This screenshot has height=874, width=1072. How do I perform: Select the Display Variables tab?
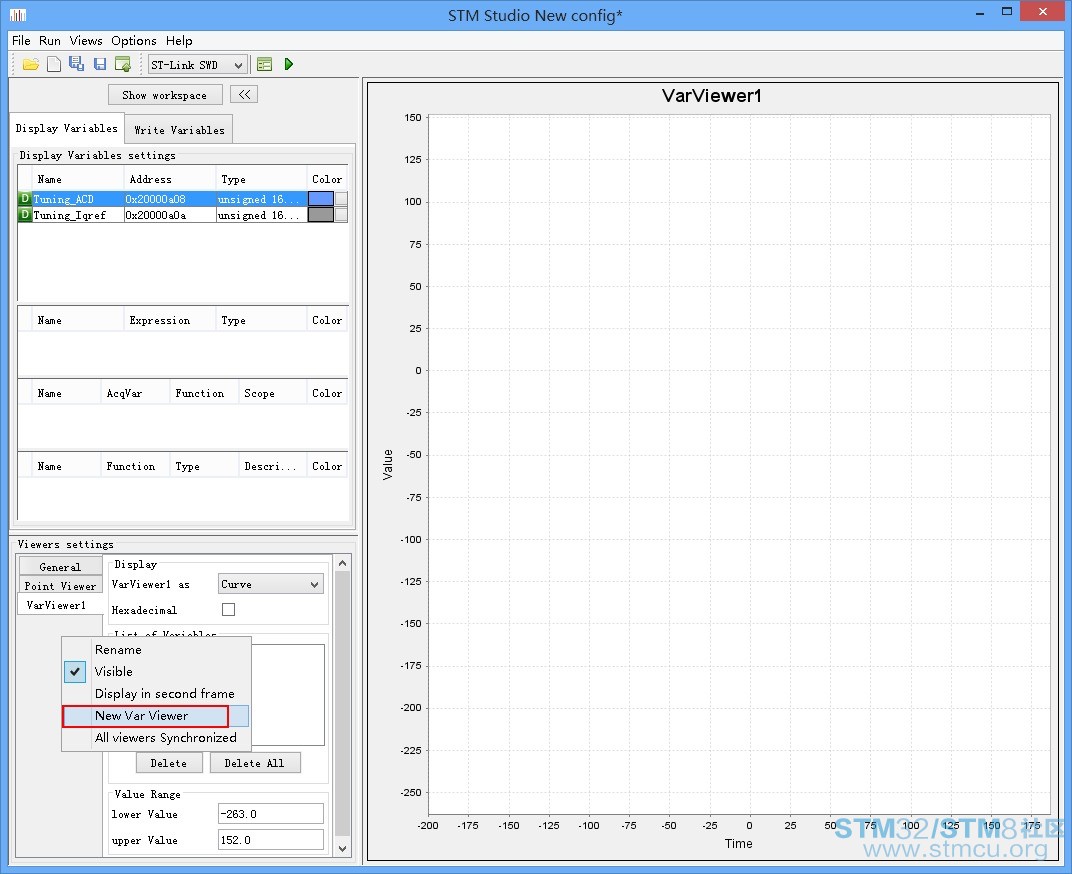(66, 129)
